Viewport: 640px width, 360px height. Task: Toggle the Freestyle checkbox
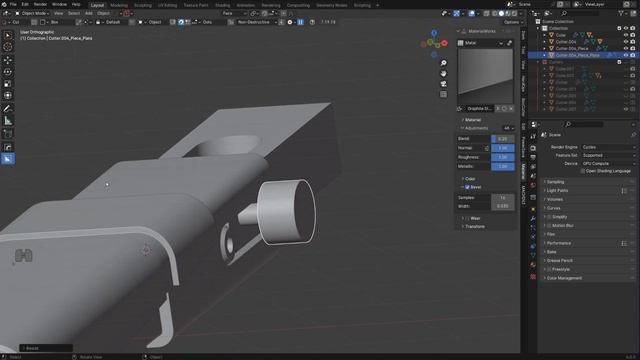pos(549,269)
